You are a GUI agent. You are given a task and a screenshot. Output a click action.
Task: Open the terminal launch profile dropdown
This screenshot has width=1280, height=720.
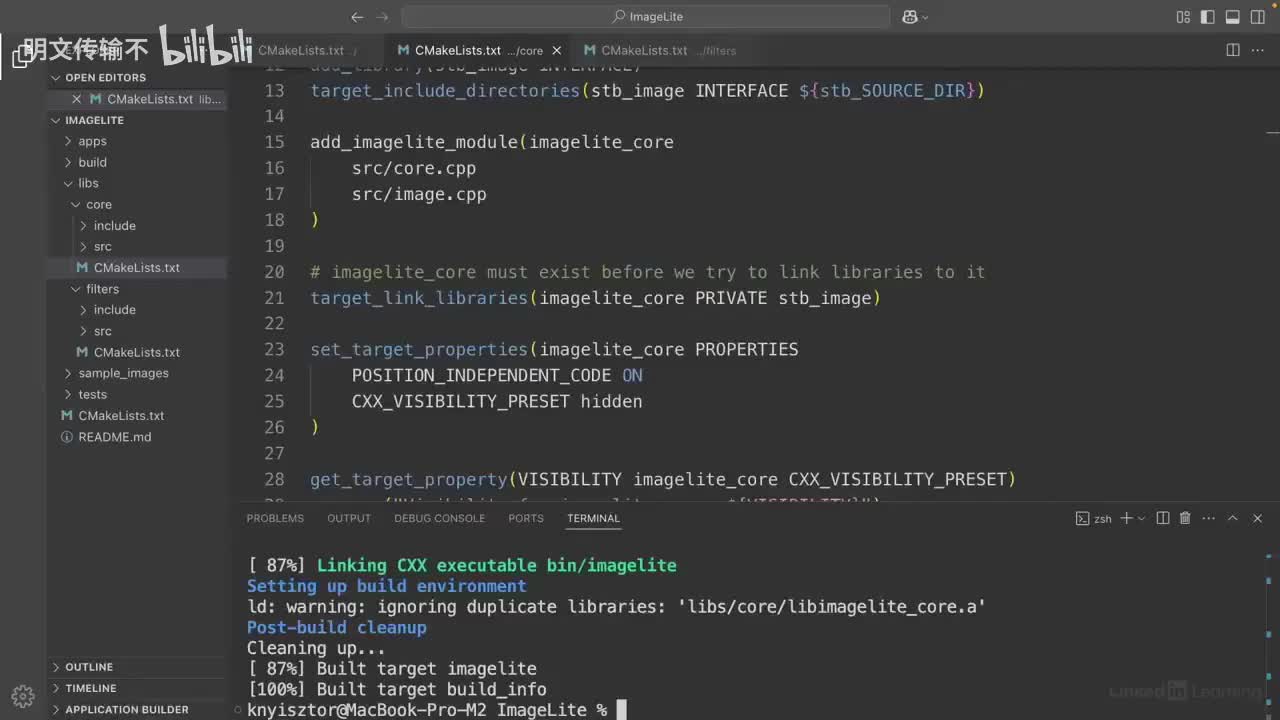pyautogui.click(x=1141, y=518)
